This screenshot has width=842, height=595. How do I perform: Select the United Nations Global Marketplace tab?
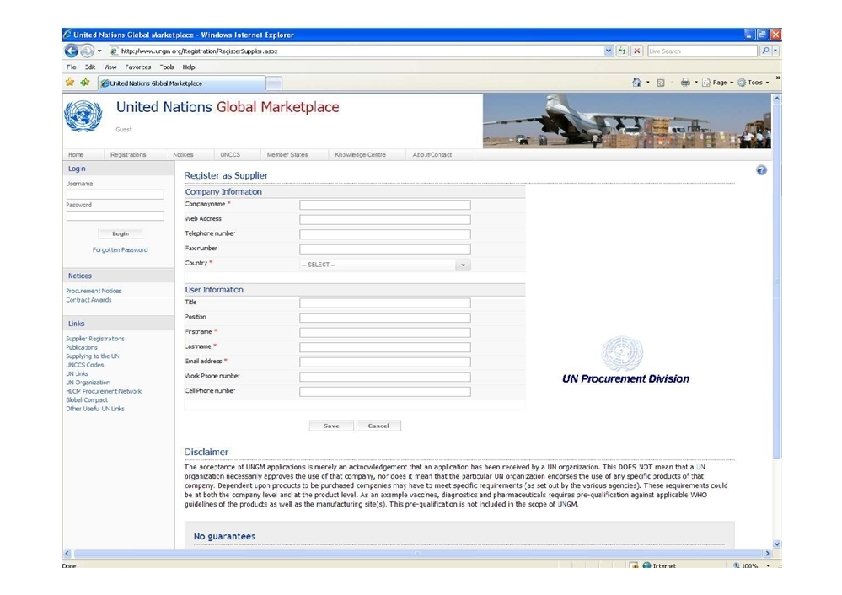182,83
